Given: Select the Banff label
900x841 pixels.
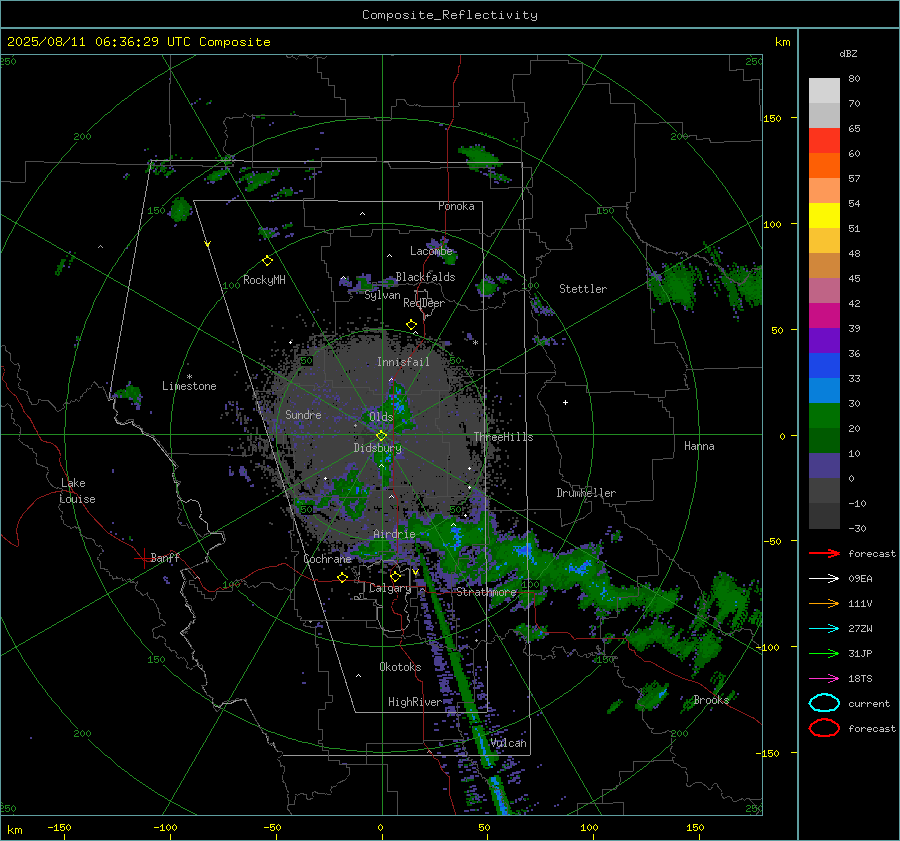Looking at the screenshot, I should point(165,557).
